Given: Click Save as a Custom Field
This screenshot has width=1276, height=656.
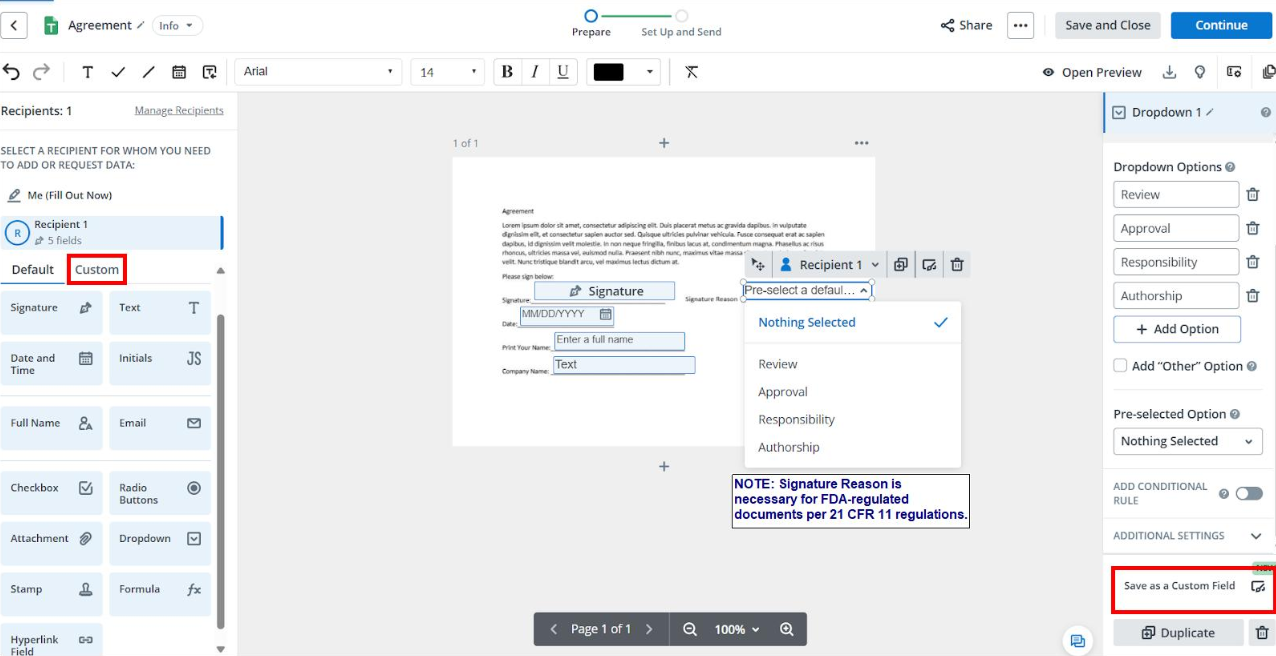Looking at the screenshot, I should point(1193,586).
